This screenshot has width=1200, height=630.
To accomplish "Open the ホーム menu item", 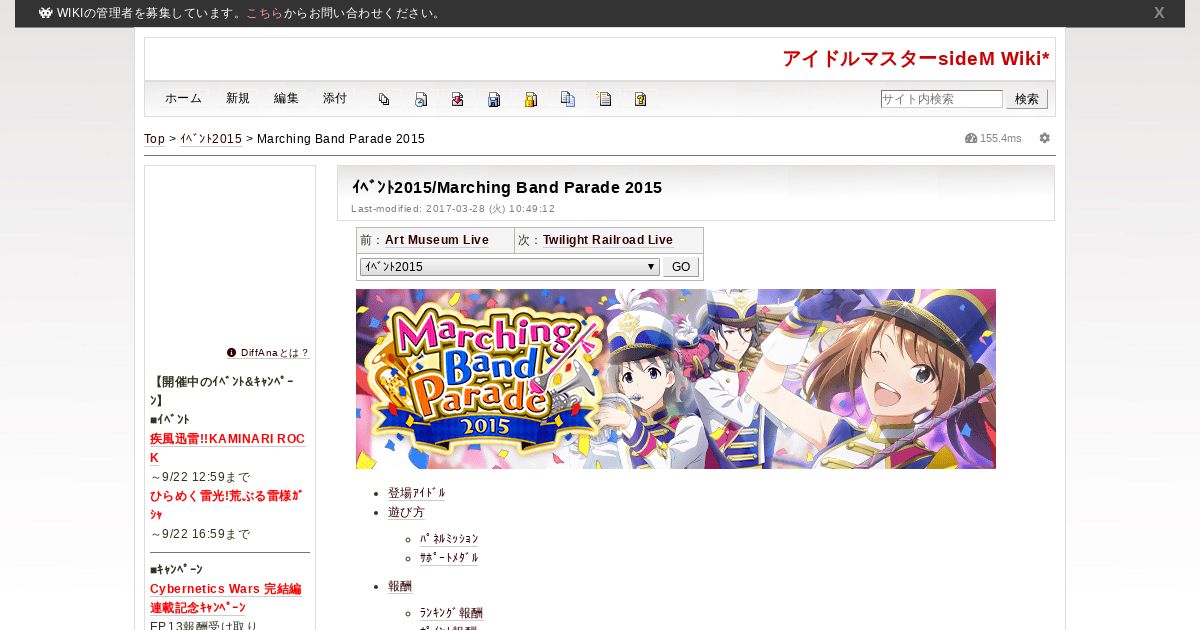I will pyautogui.click(x=183, y=98).
